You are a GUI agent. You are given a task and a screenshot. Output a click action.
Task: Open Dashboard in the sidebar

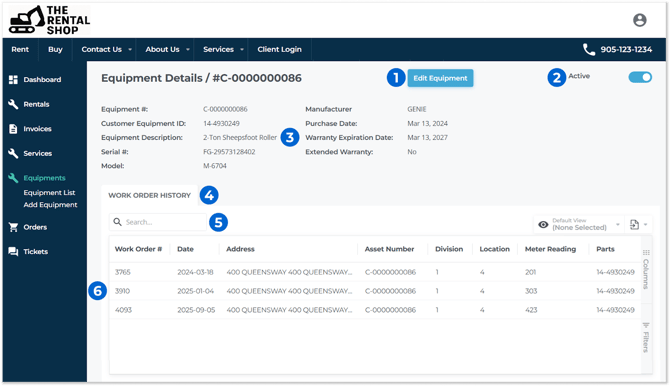click(x=42, y=80)
